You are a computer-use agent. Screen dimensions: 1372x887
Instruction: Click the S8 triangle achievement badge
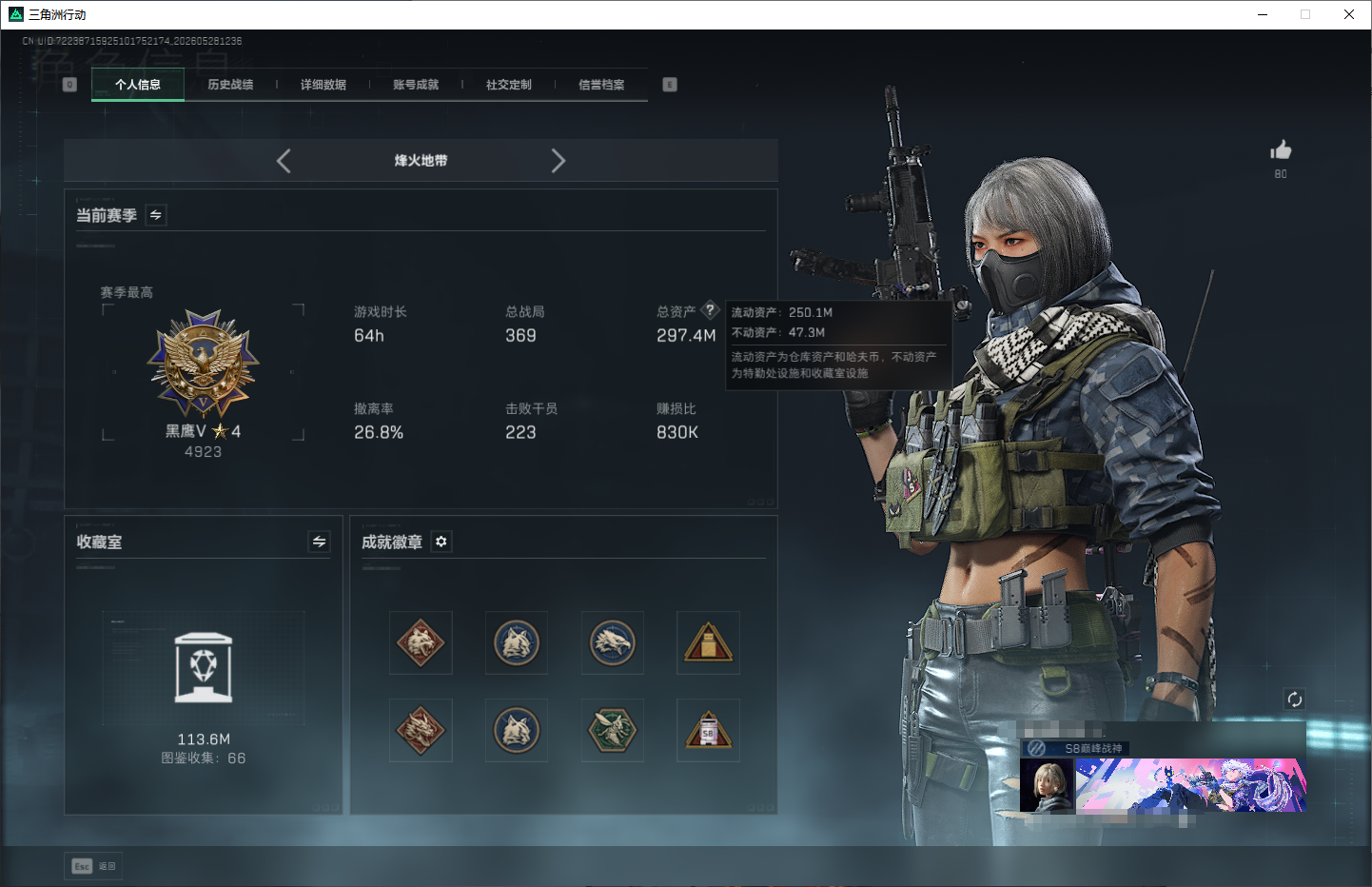pyautogui.click(x=708, y=731)
